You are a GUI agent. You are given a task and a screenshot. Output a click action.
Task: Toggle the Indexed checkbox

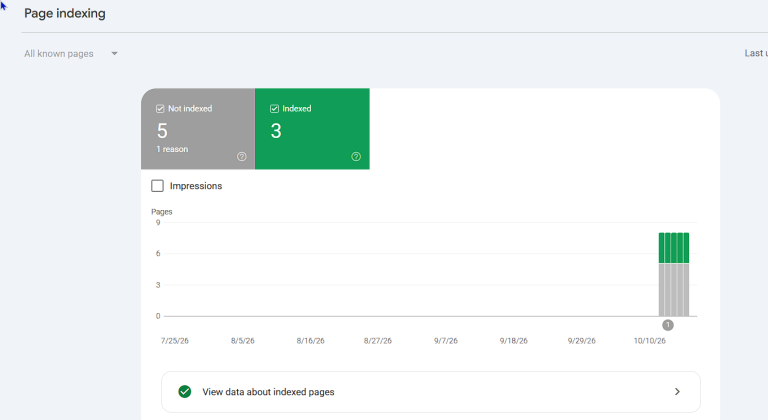pos(274,109)
